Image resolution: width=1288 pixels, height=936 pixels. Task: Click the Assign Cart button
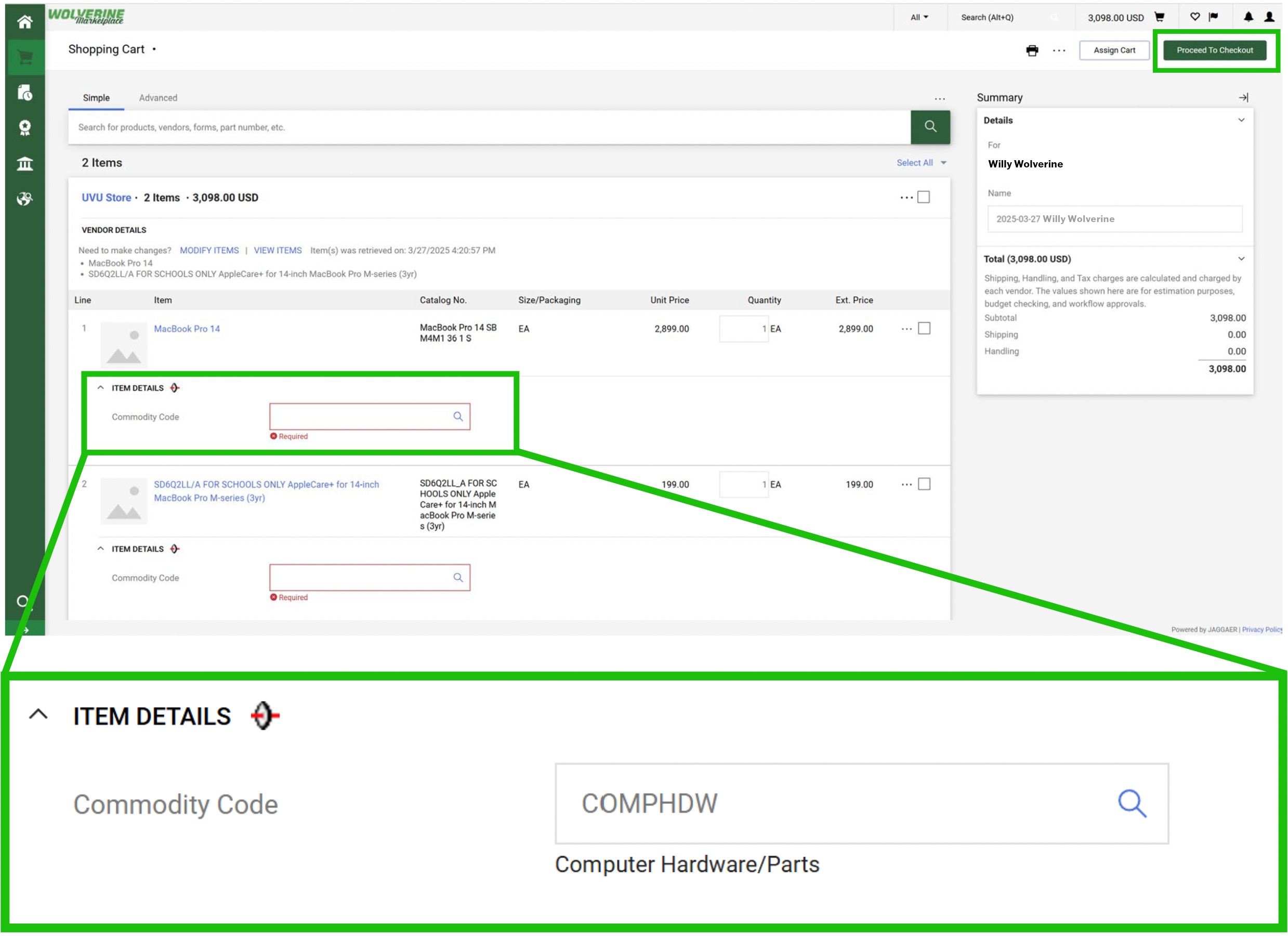[x=1114, y=50]
